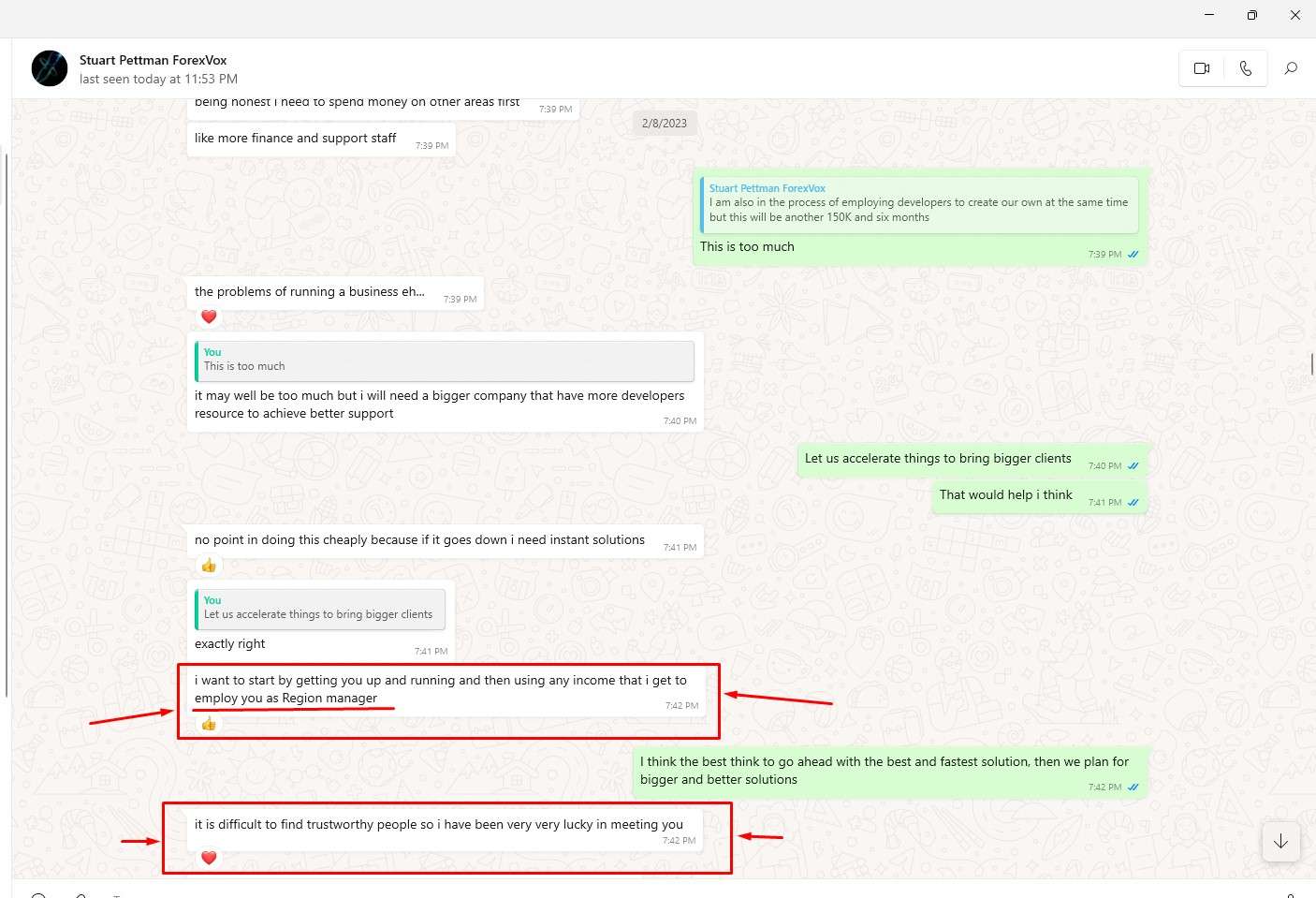
Task: Open quoted reply 'This is too much' from You
Action: click(445, 361)
